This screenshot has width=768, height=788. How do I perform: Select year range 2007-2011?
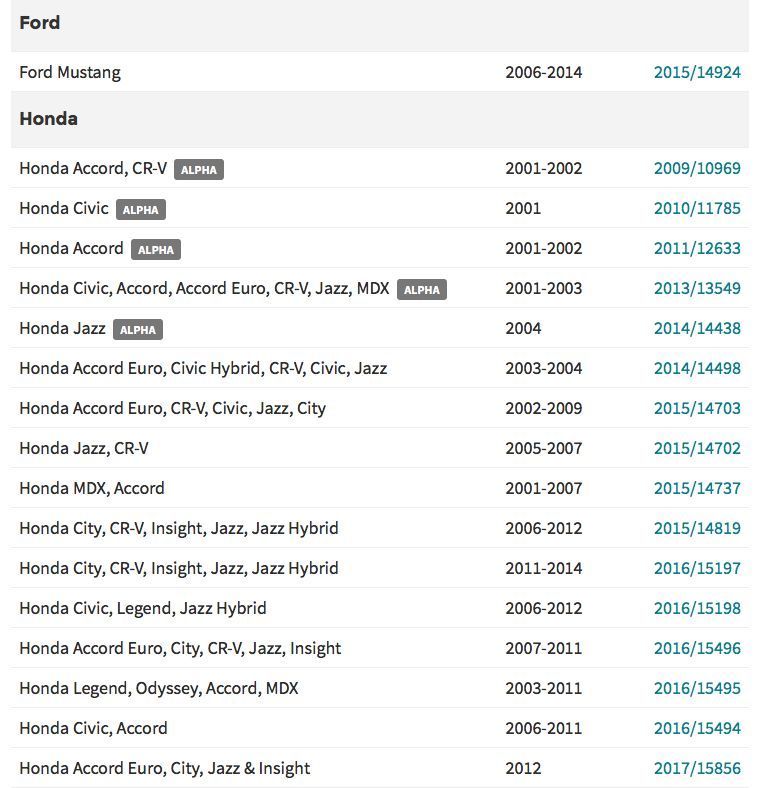coord(543,648)
